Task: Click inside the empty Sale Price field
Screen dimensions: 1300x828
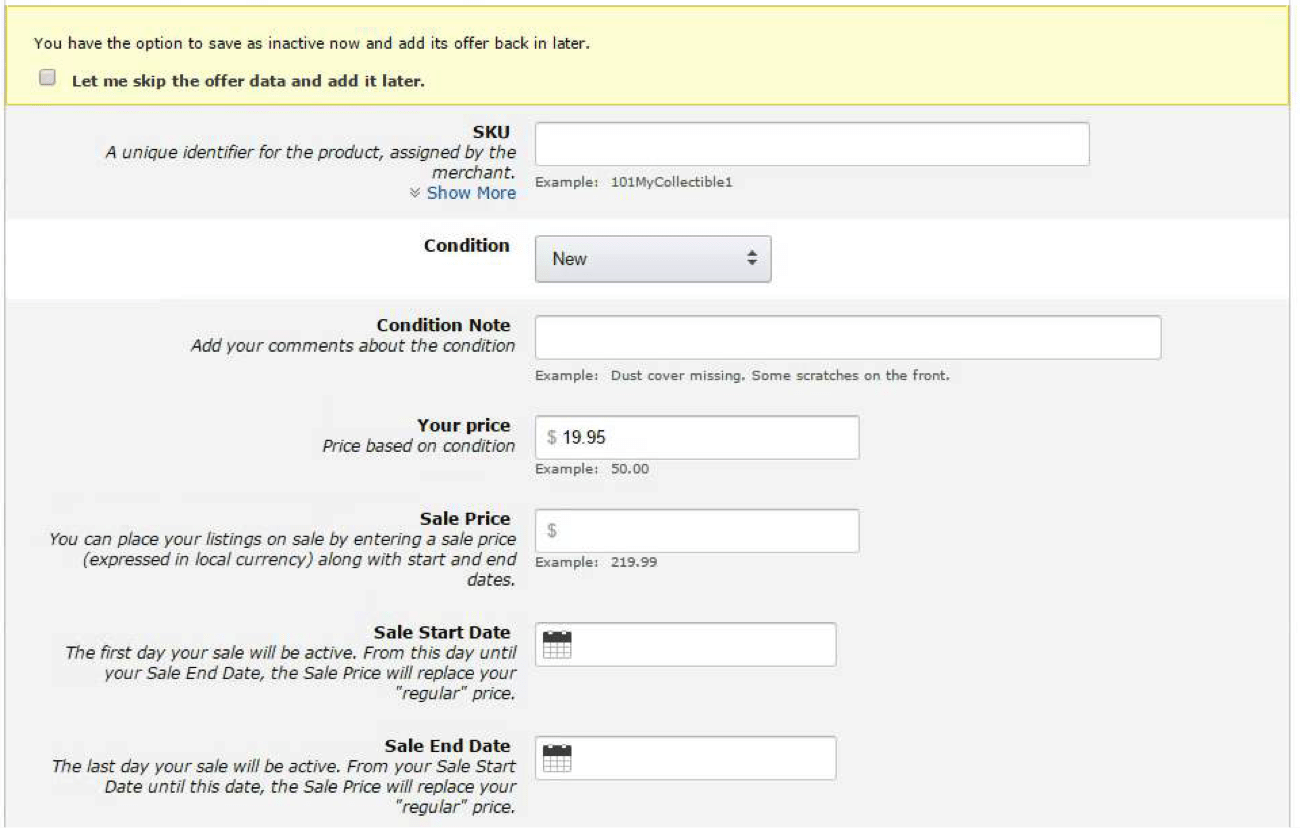Action: click(x=697, y=531)
